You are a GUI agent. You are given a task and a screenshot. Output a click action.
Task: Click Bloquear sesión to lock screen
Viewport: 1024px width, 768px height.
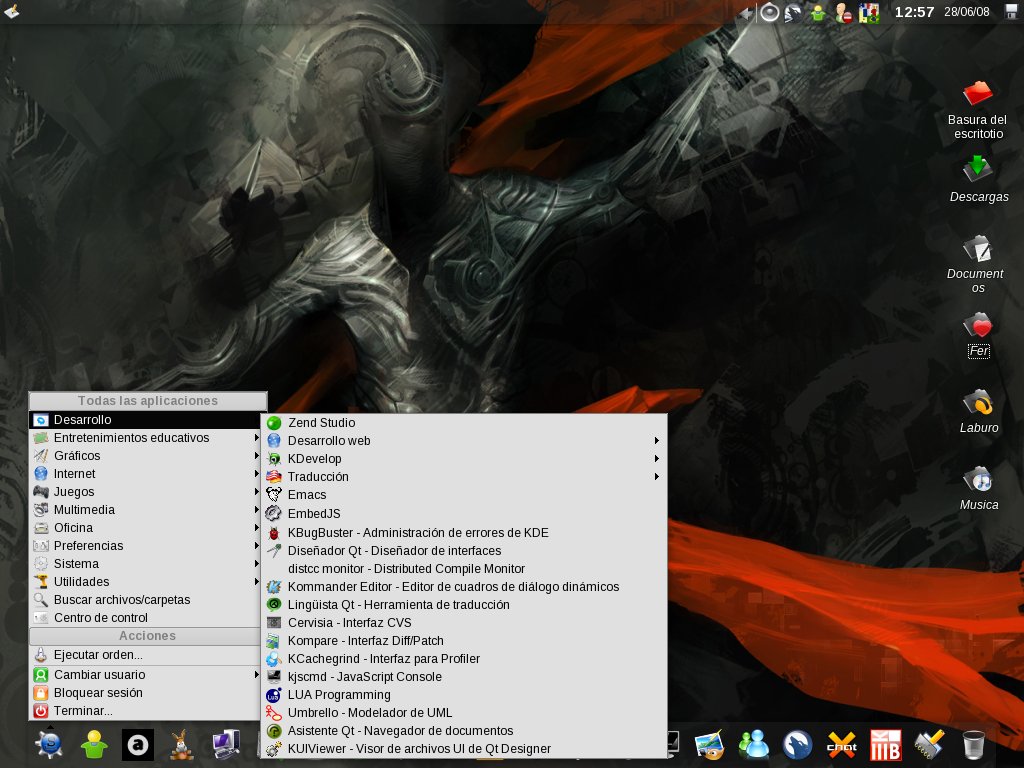coord(146,692)
